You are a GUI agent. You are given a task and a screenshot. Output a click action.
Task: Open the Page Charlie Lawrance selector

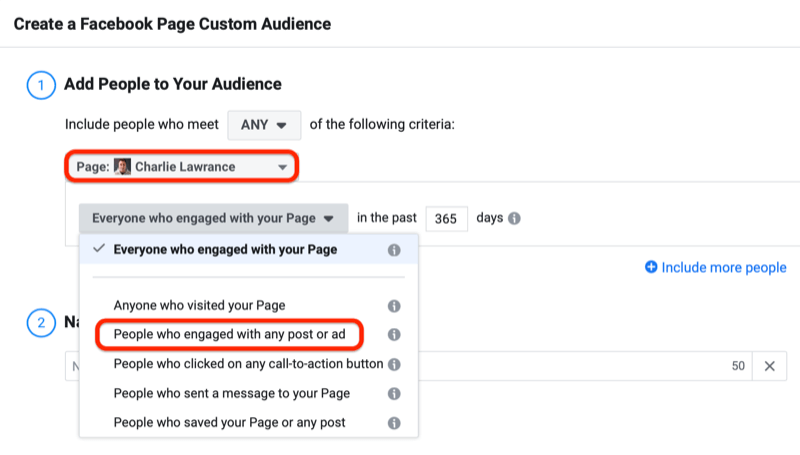point(182,167)
